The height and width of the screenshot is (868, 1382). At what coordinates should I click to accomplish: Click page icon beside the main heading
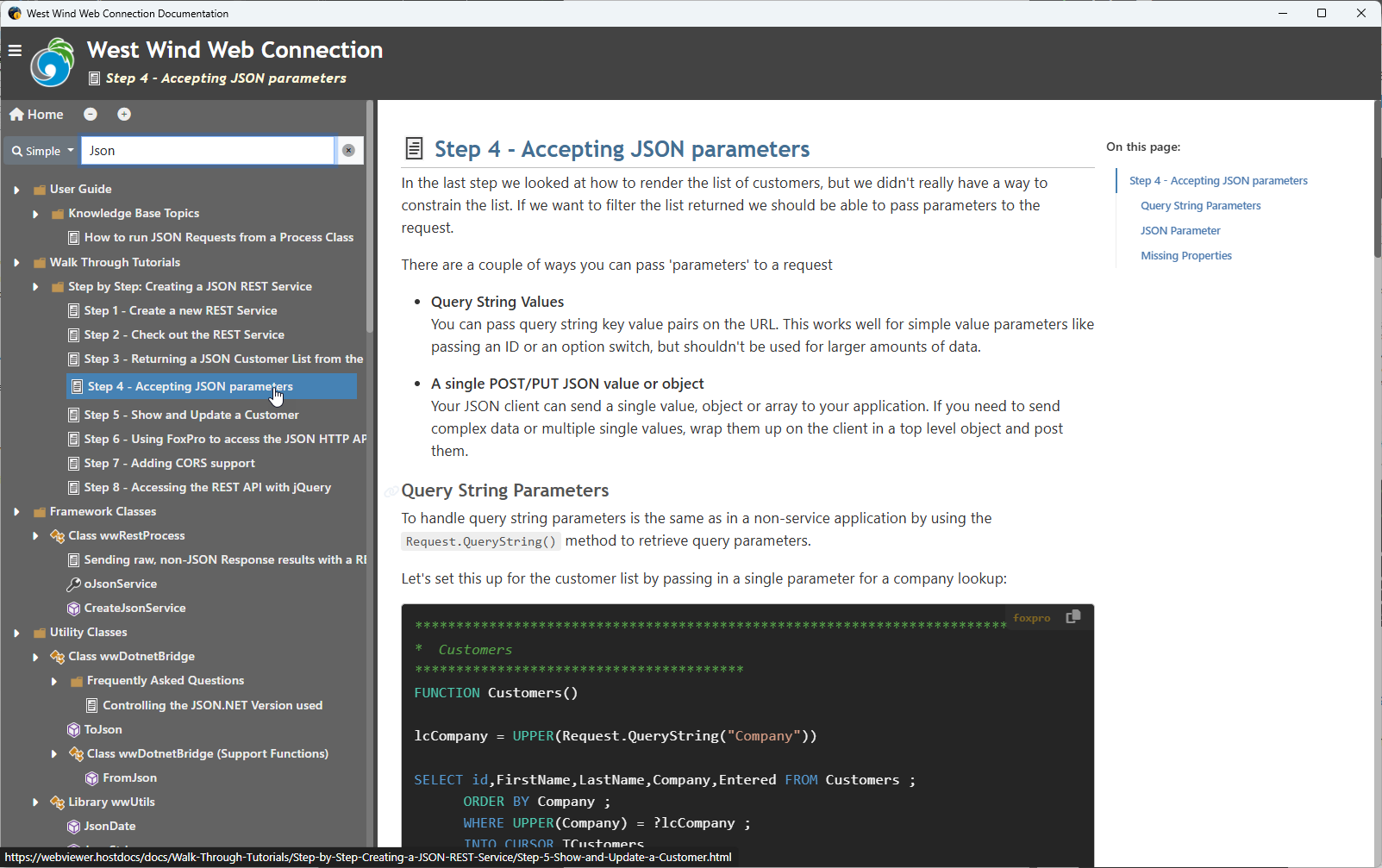(x=415, y=149)
